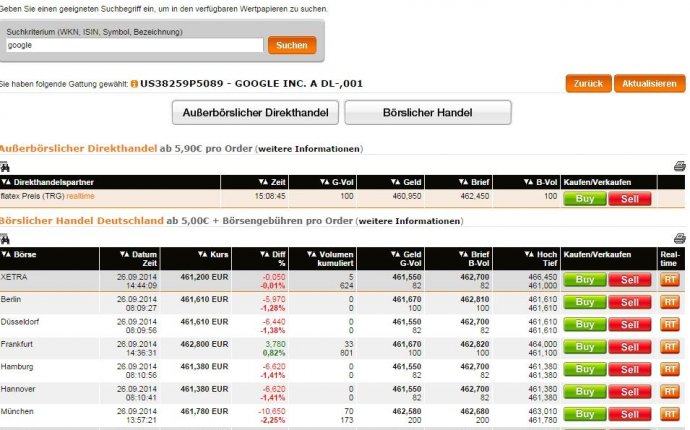Sort by Direkthandelspartner column header
690x430 pixels.
pyautogui.click(x=48, y=182)
